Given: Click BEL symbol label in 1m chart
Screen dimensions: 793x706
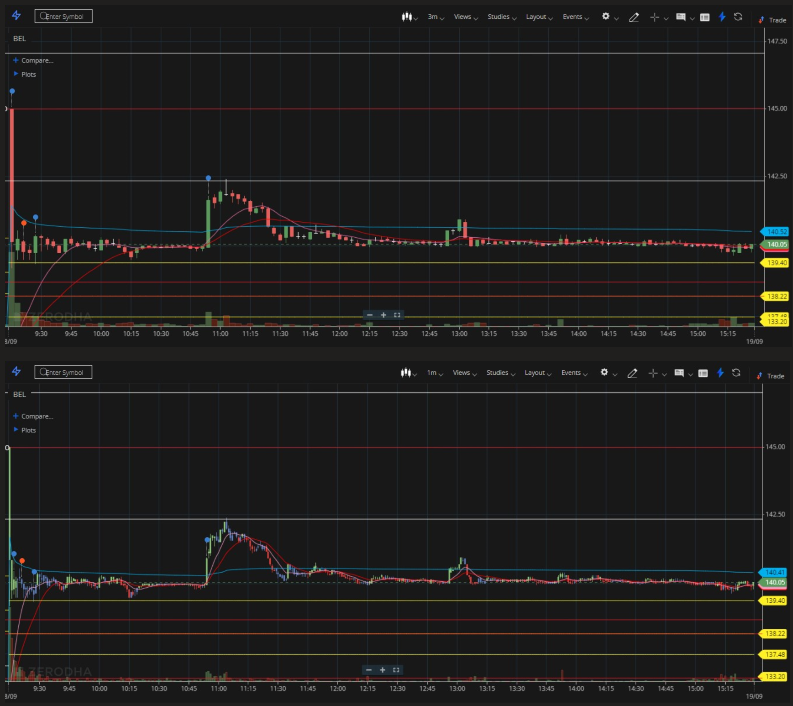Looking at the screenshot, I should point(19,394).
